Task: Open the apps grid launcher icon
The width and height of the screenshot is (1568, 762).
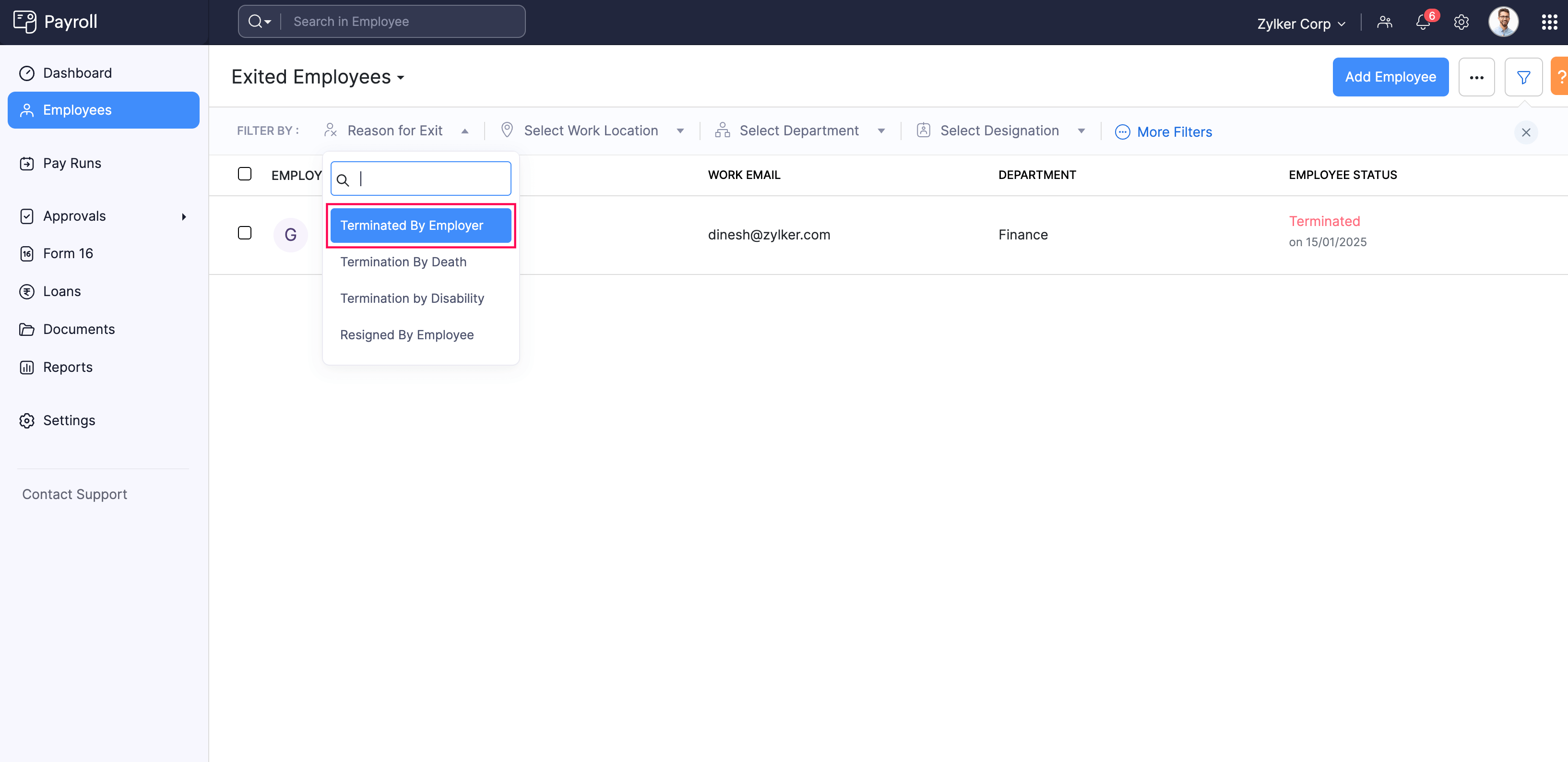Action: click(x=1549, y=23)
